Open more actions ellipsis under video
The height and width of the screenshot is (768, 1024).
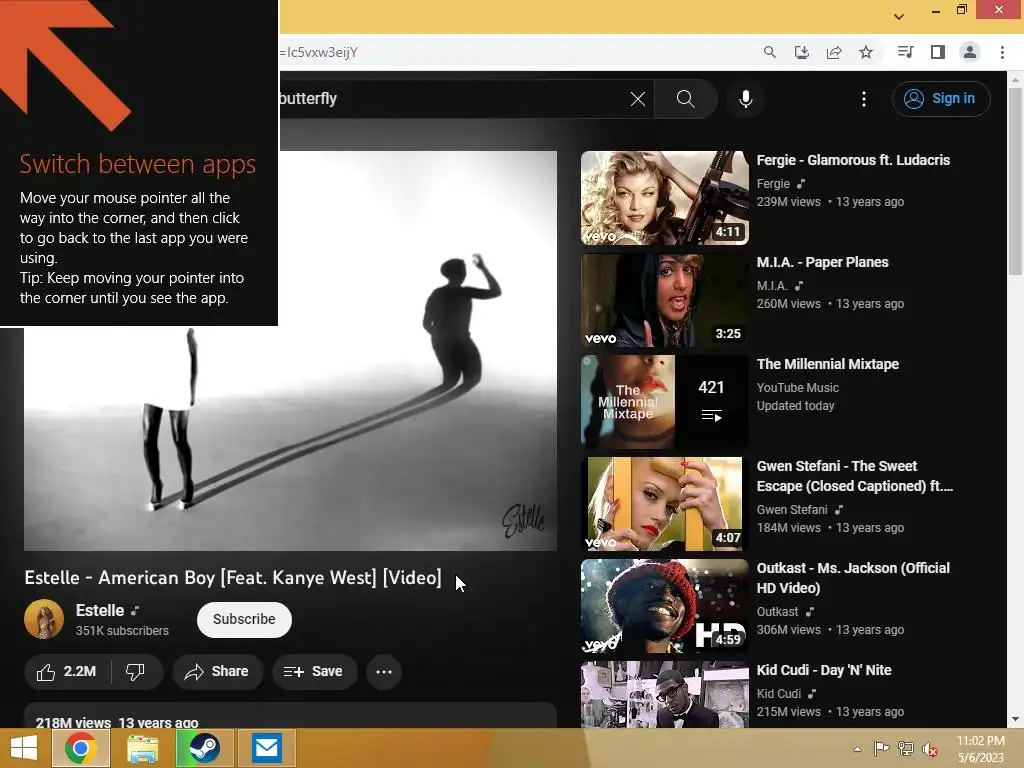point(384,671)
